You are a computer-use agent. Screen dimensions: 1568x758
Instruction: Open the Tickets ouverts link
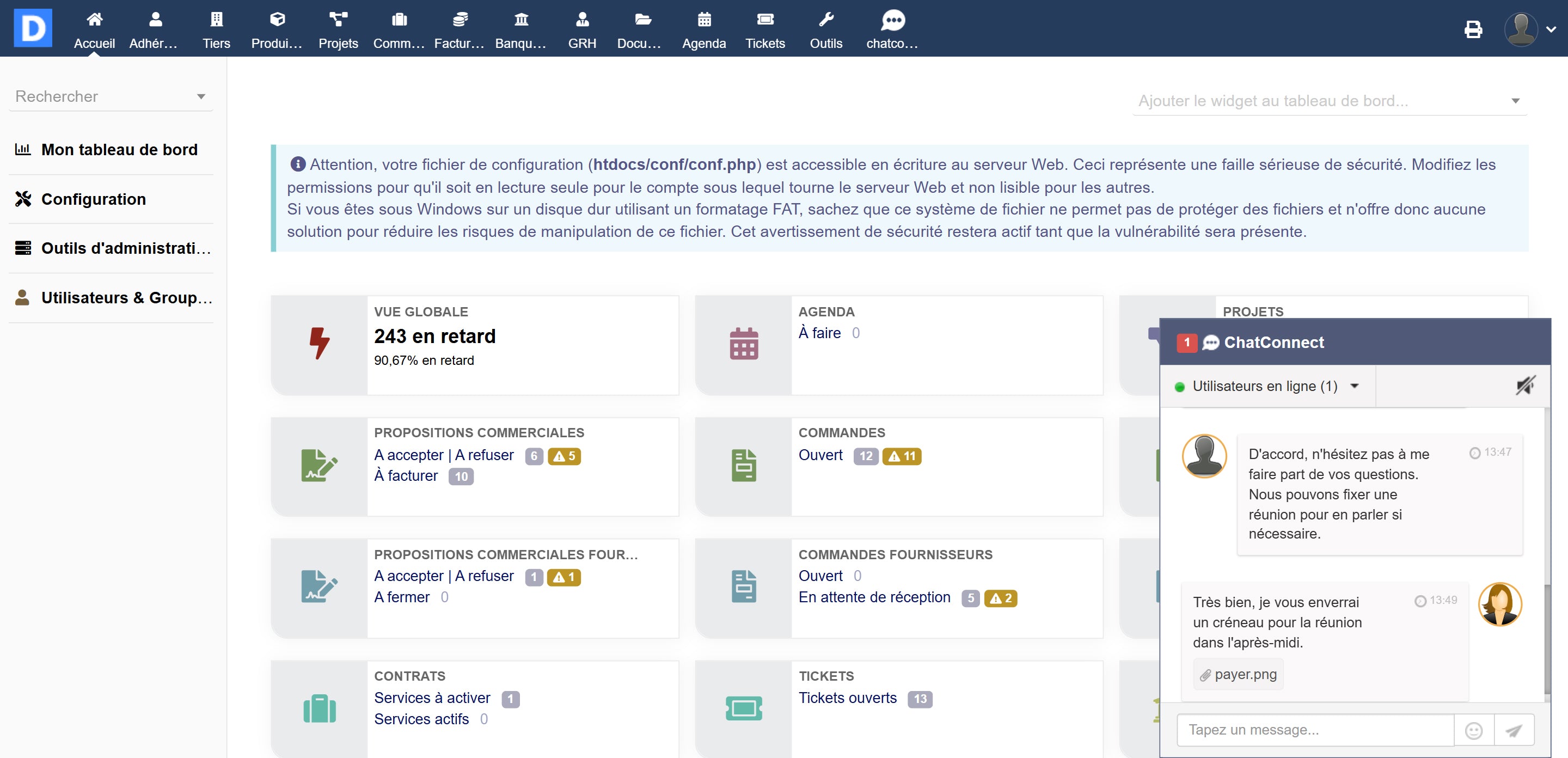tap(847, 698)
